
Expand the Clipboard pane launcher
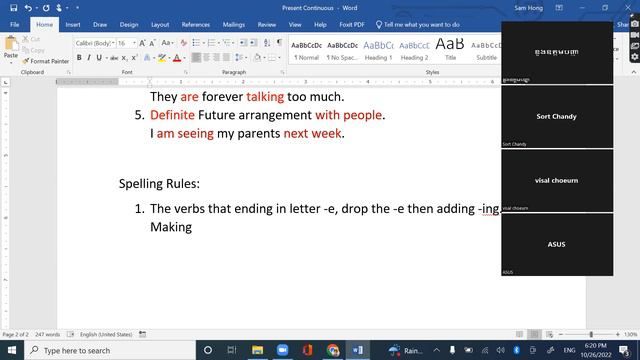69,72
